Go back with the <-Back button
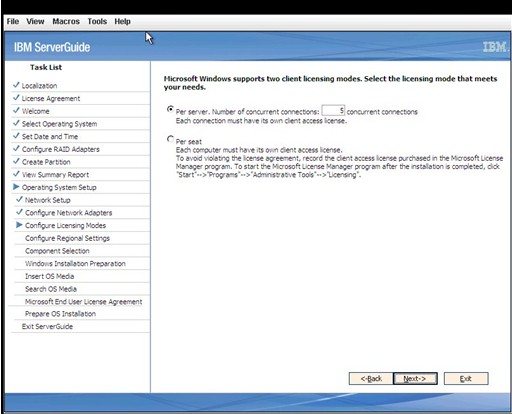Viewport: 512px width, 414px height. click(371, 379)
